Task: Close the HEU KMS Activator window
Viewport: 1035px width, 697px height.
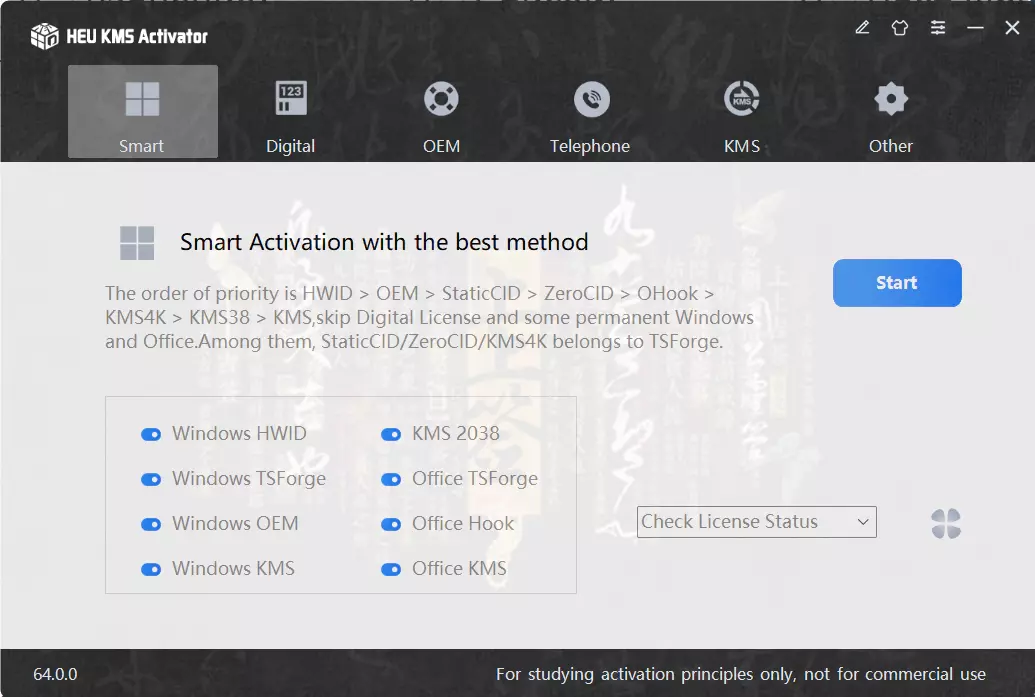Action: tap(1012, 27)
